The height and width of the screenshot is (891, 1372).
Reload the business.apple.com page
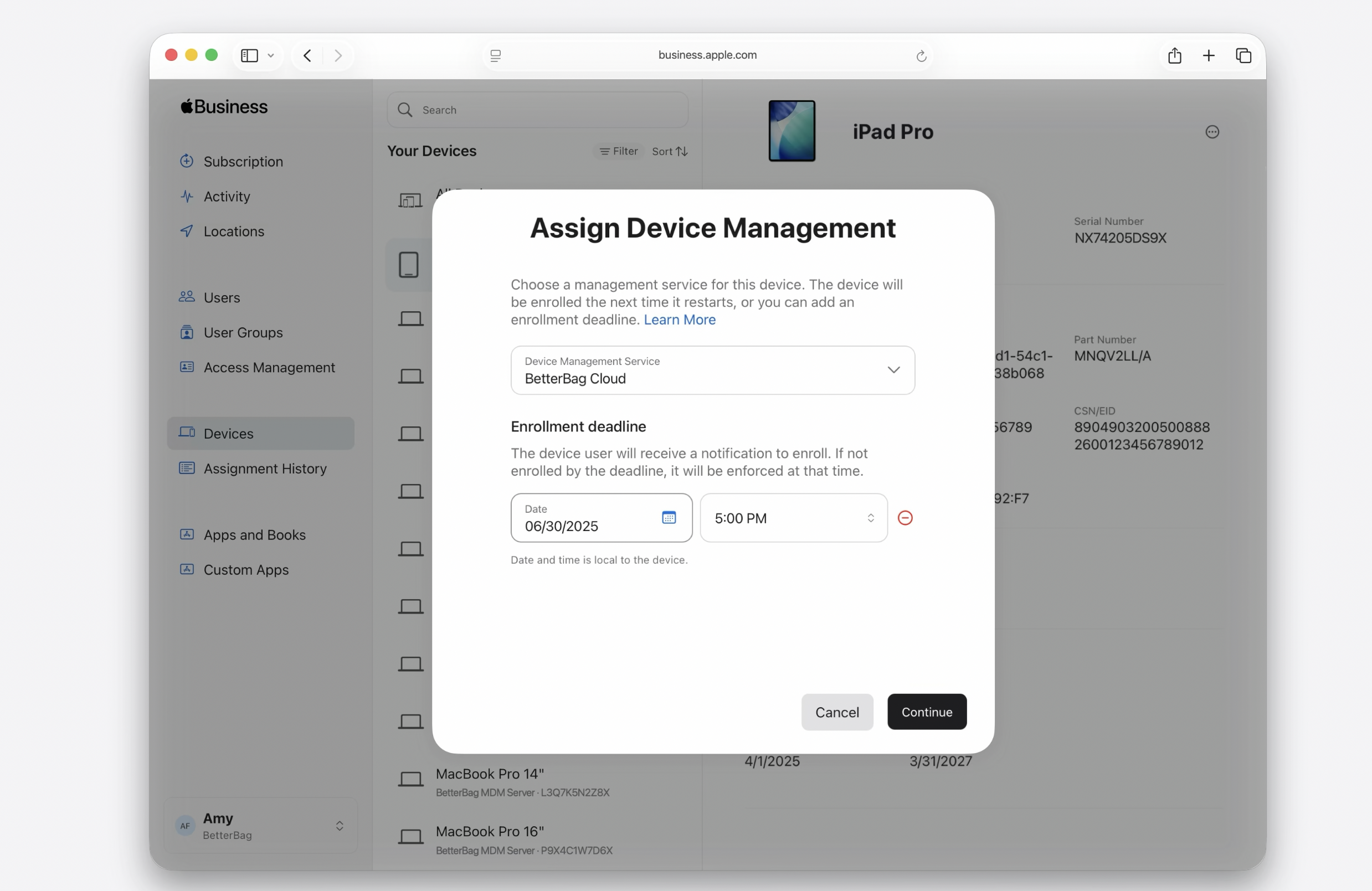coord(921,55)
